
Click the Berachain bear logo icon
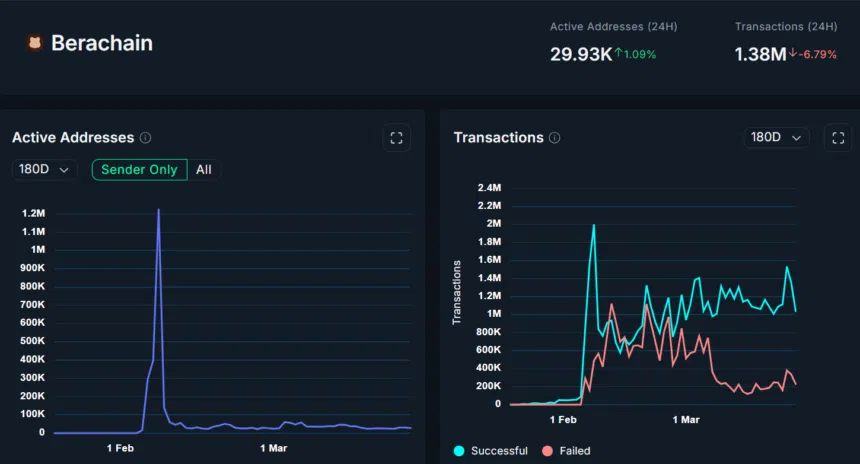click(x=35, y=43)
